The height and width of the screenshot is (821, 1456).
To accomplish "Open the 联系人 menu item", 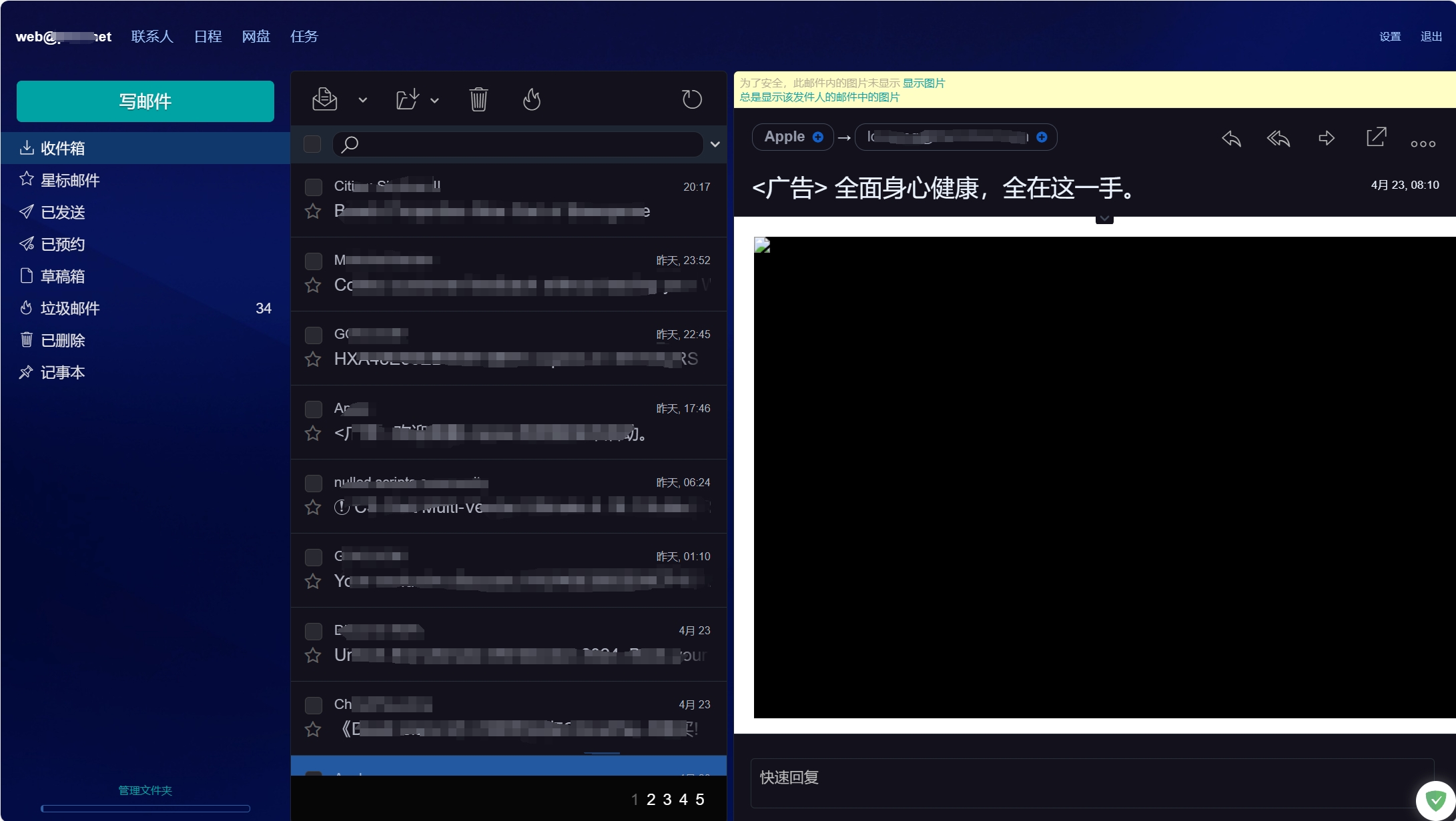I will [152, 37].
